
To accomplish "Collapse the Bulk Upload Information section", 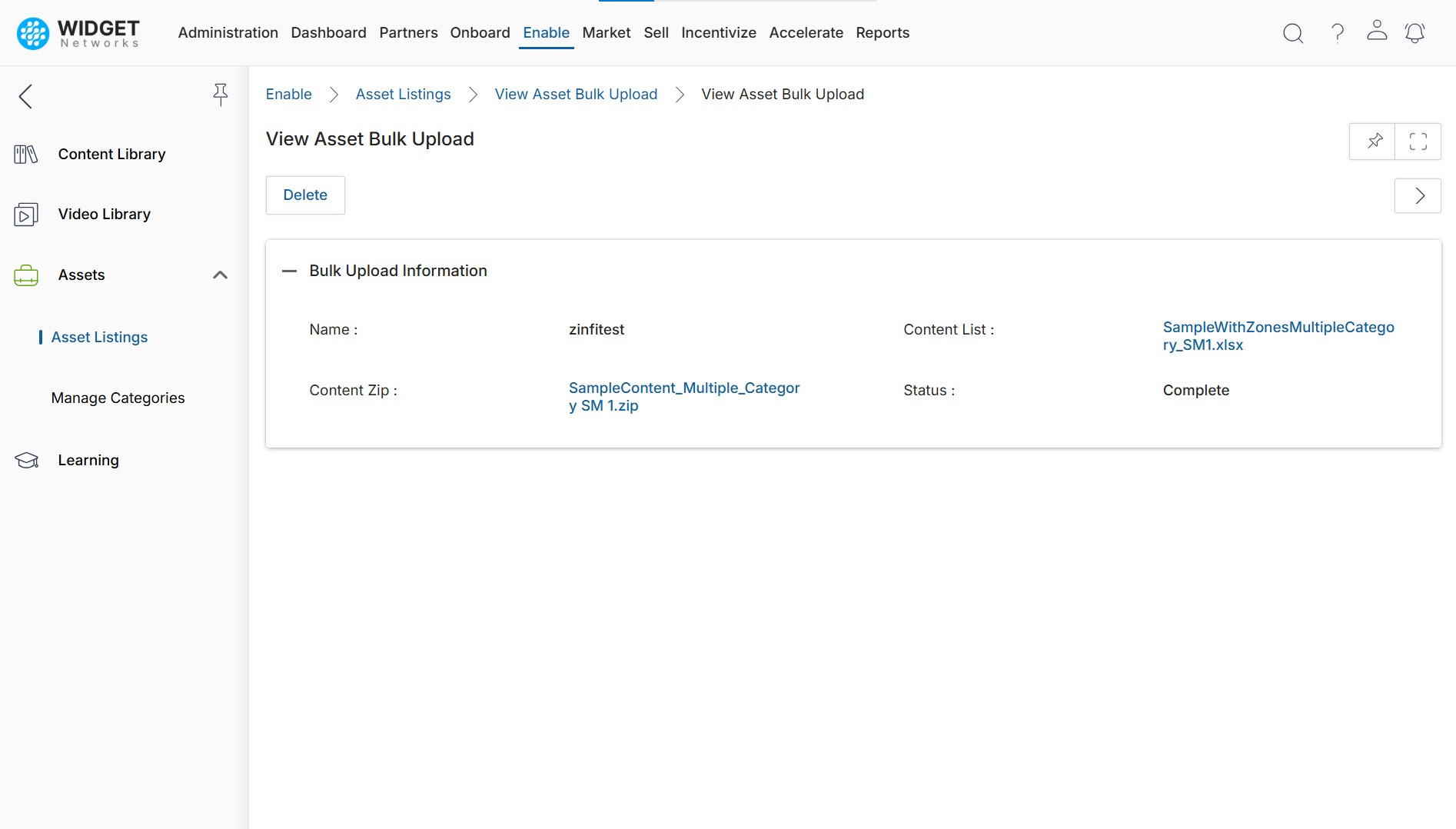I will 289,271.
